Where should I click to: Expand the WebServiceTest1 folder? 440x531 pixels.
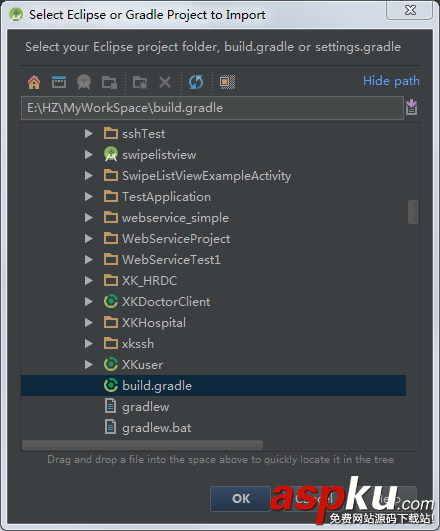click(x=89, y=259)
